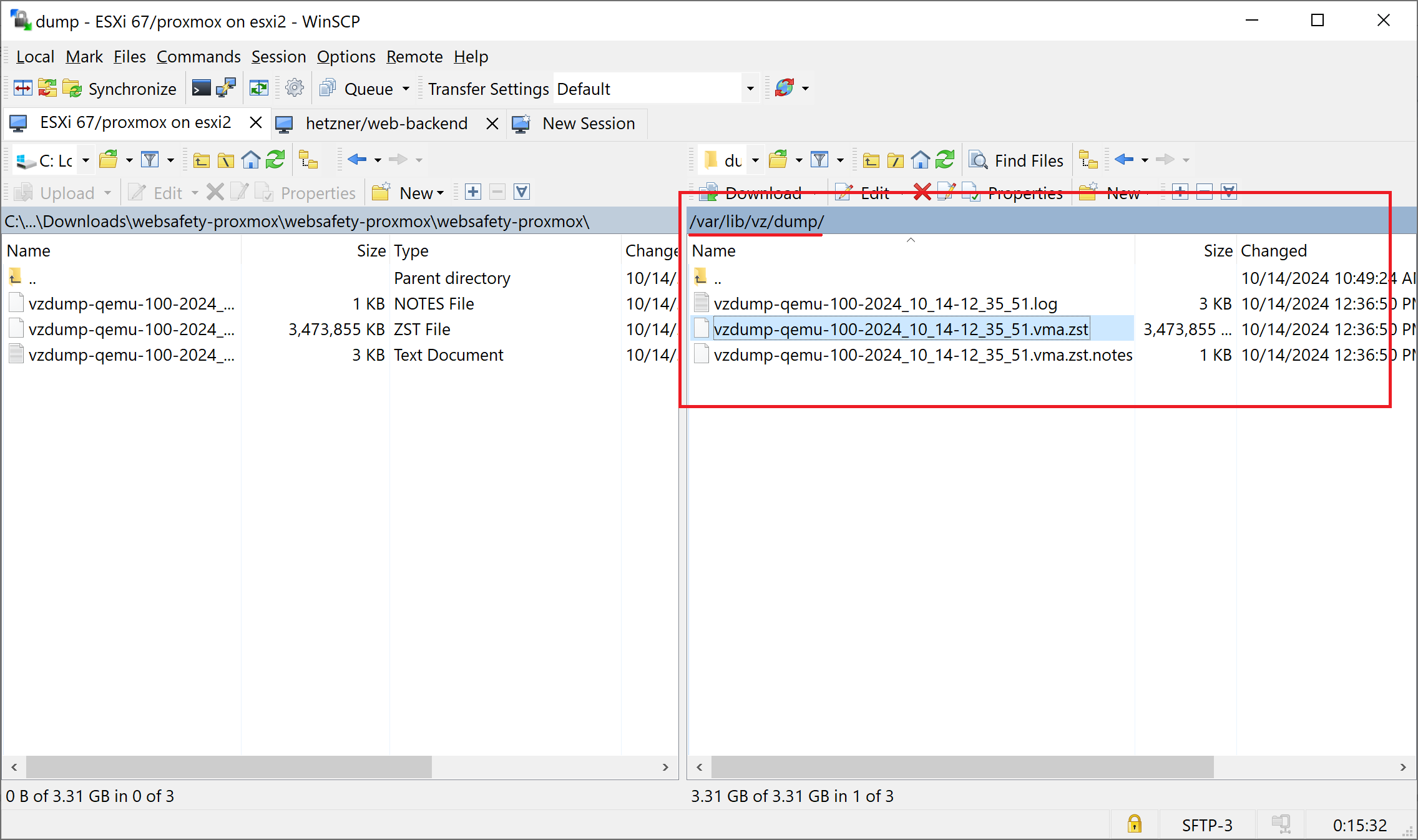Expand the Queue dropdown arrow
The height and width of the screenshot is (840, 1418).
point(406,89)
